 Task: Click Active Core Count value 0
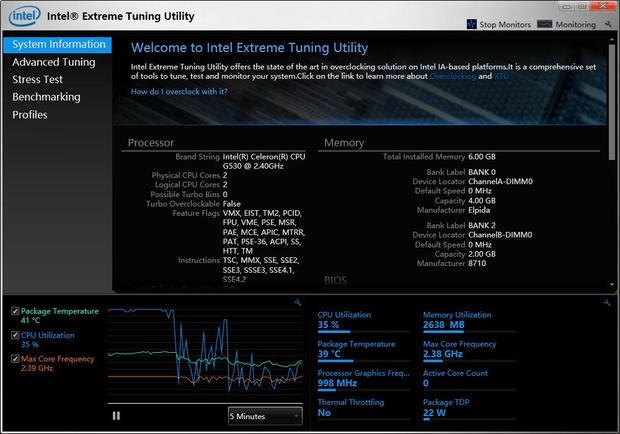pyautogui.click(x=426, y=383)
